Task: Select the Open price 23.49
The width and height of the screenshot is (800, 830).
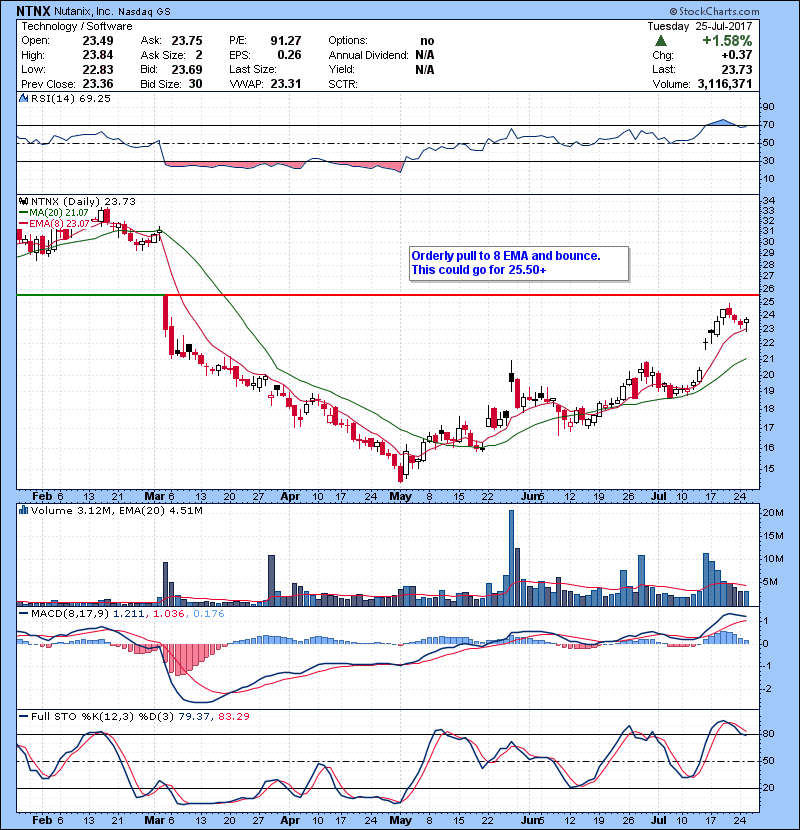Action: 98,41
